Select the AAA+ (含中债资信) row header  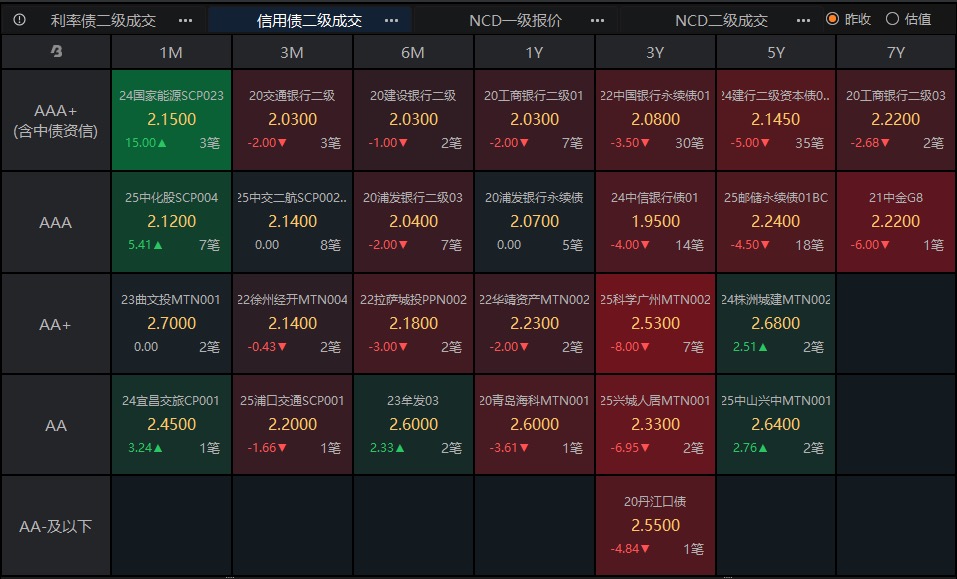[x=56, y=120]
